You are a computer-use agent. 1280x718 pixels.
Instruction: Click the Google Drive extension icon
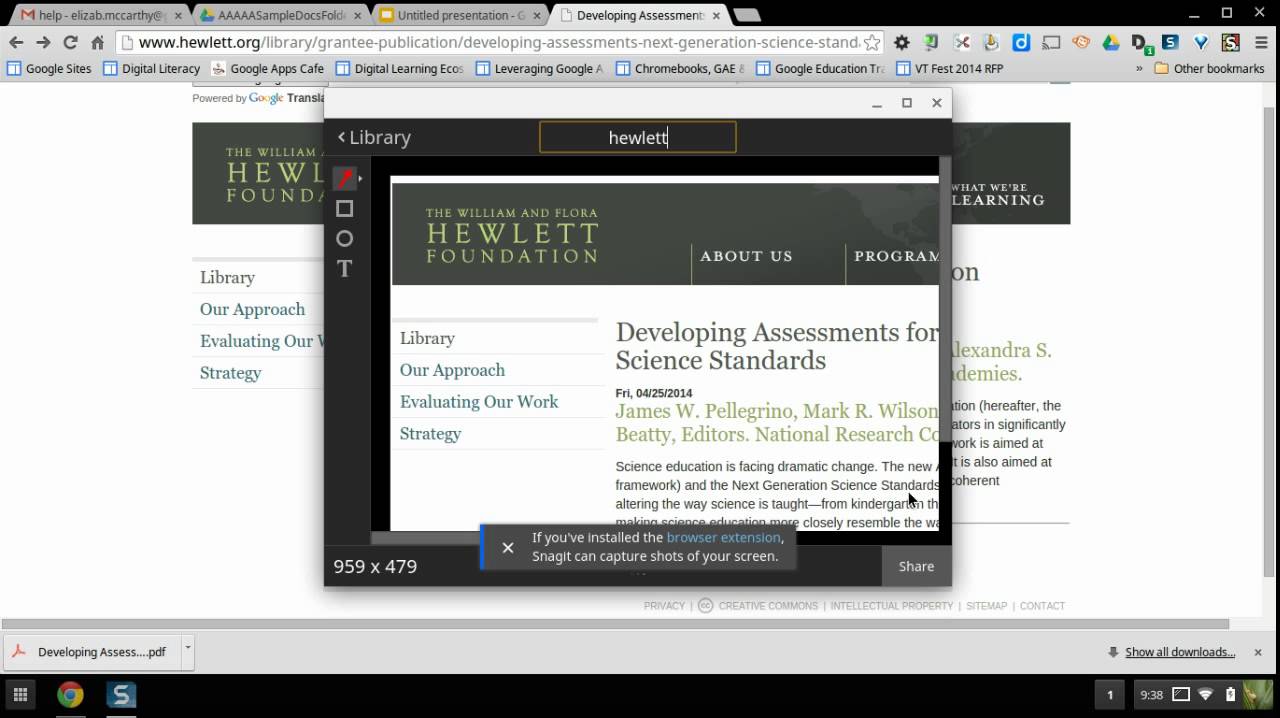click(1111, 42)
